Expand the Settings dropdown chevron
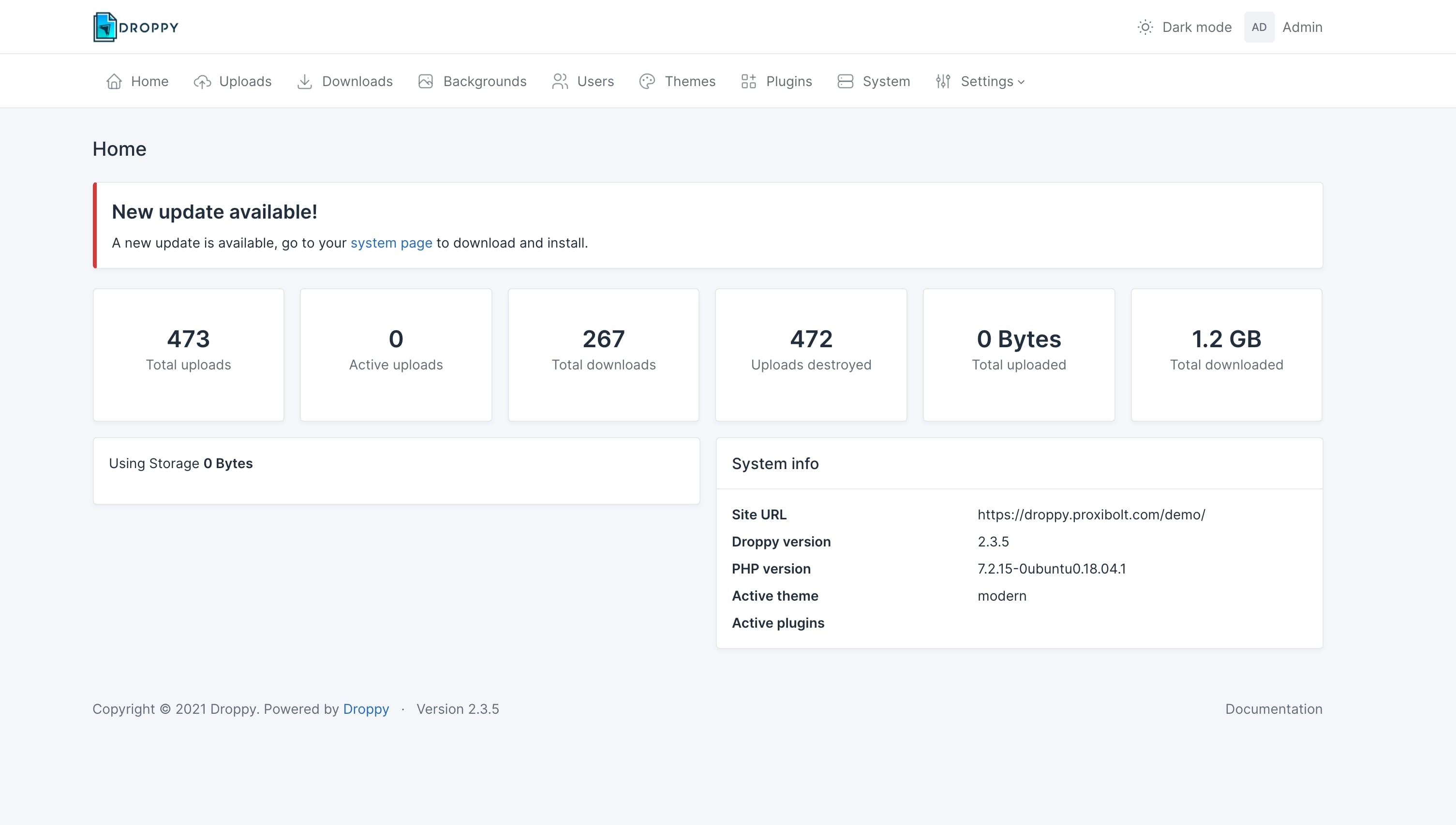Screen dimensions: 1456x825 (1021, 82)
